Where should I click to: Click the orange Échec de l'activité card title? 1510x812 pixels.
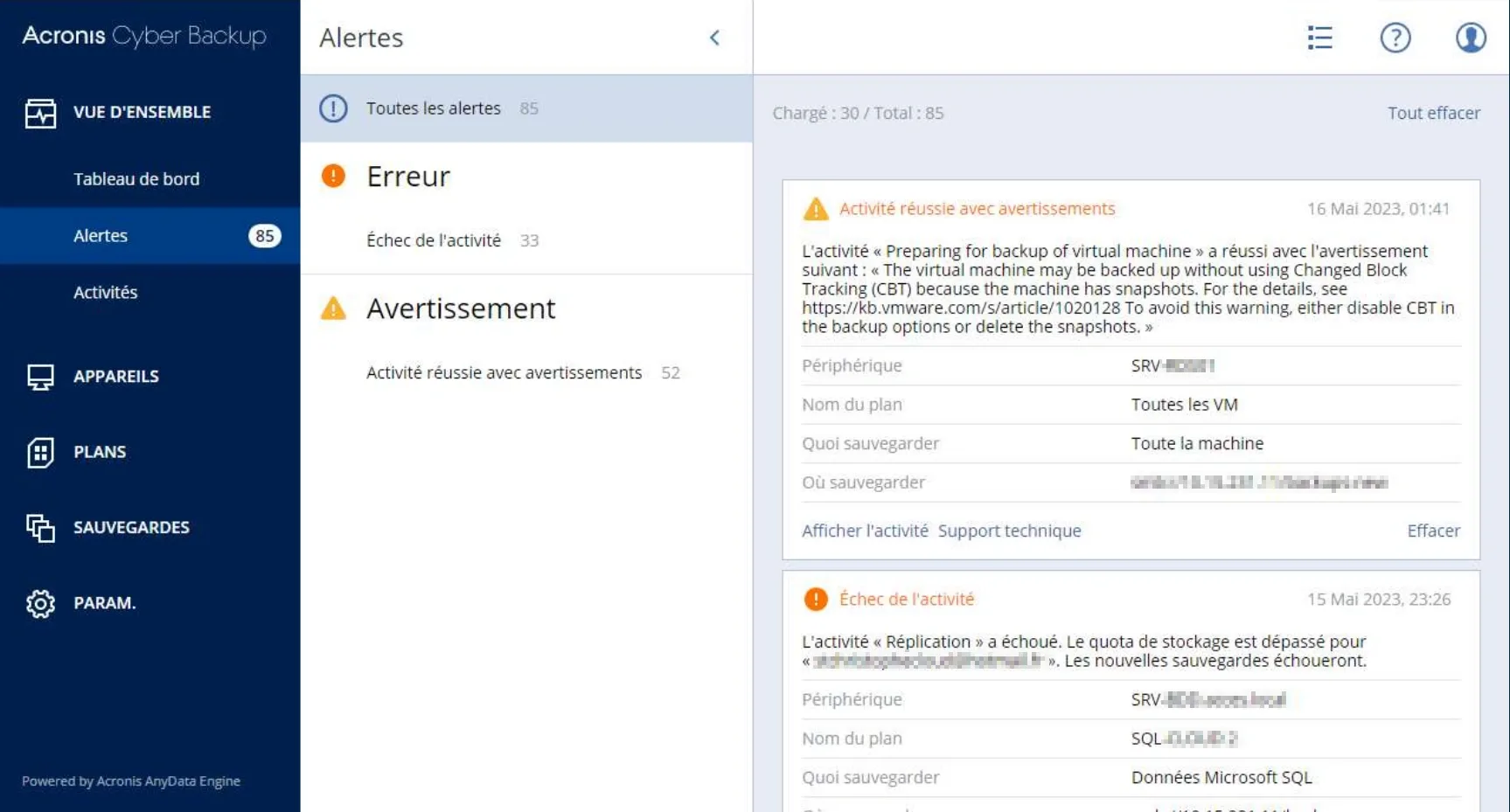click(x=907, y=599)
